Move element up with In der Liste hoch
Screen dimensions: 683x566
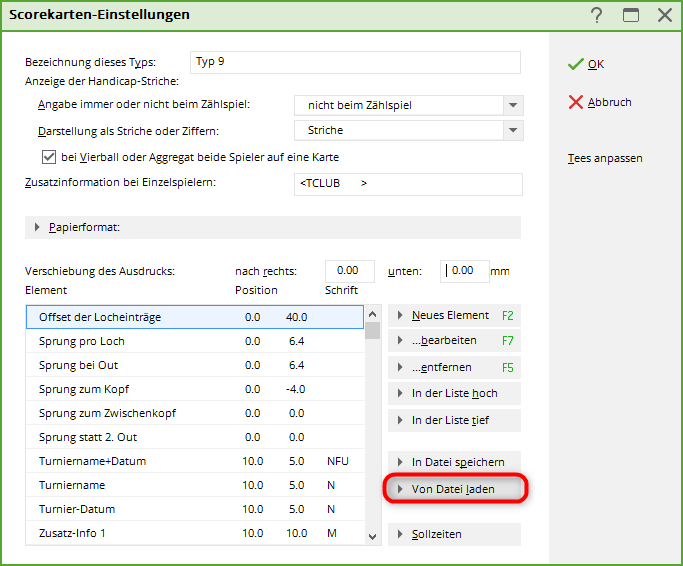pyautogui.click(x=453, y=393)
